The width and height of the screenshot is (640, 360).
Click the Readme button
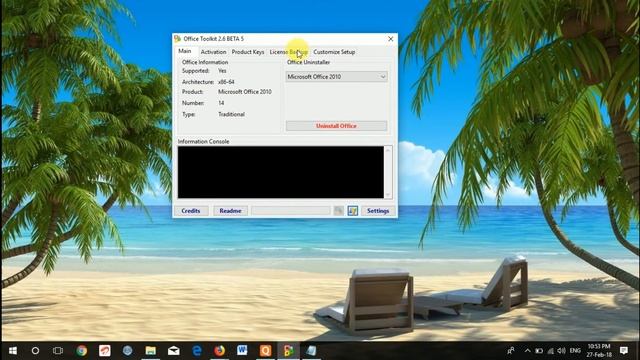coord(230,211)
